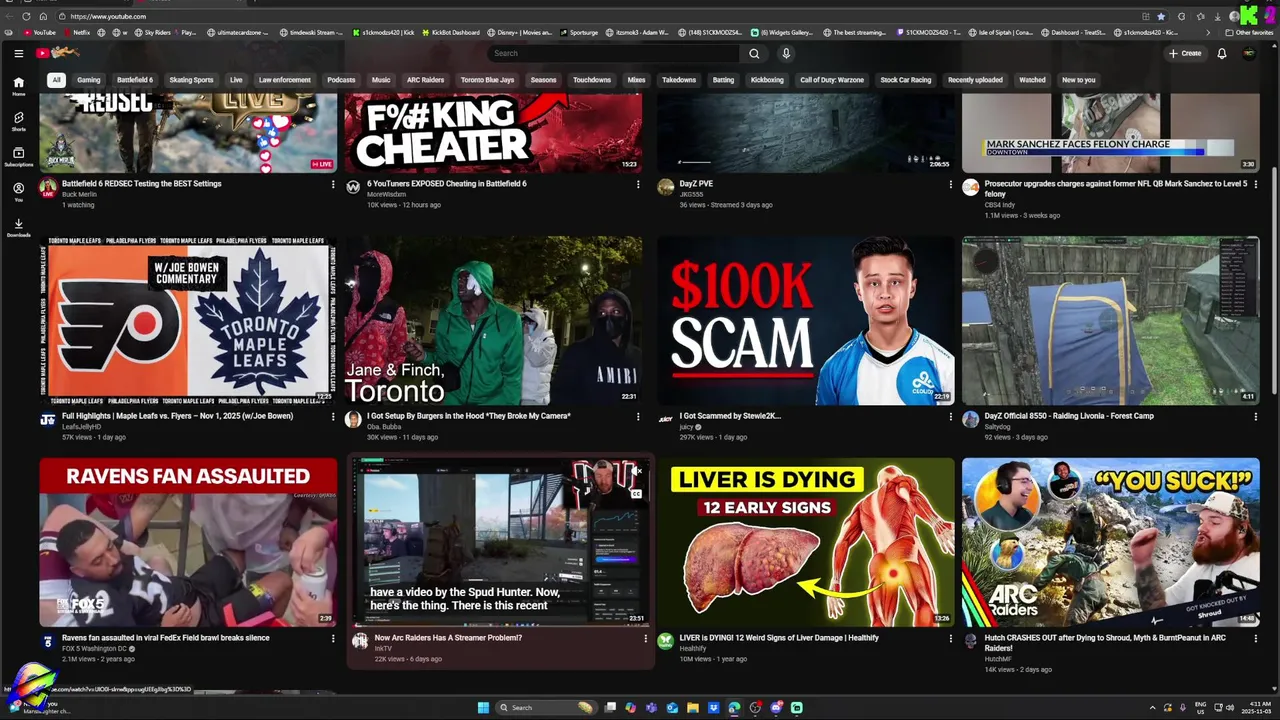Viewport: 1280px width, 720px height.
Task: Open LeafsJellyHD channel avatar
Action: (x=48, y=419)
